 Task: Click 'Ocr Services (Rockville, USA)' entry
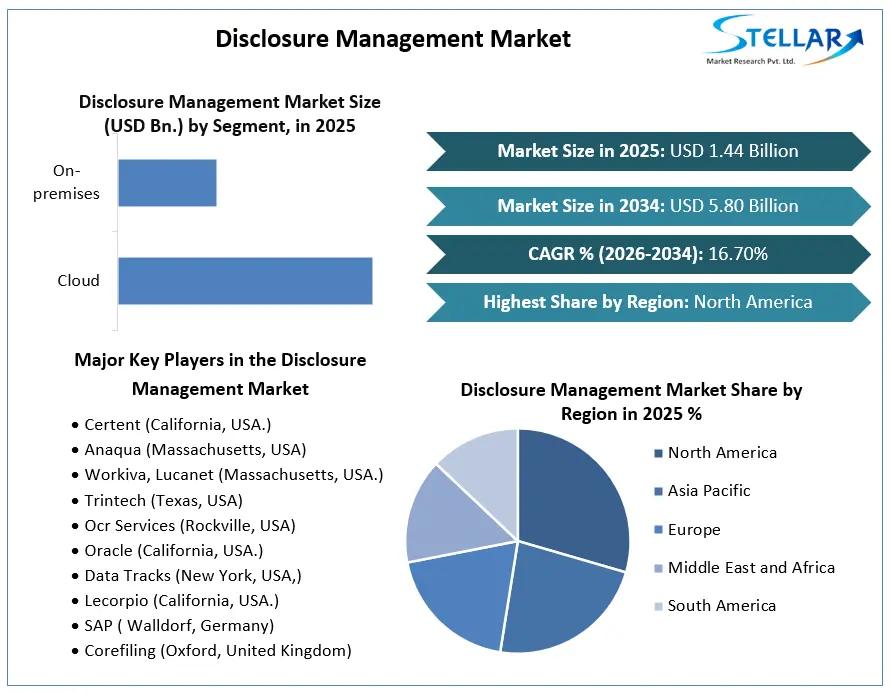pos(190,526)
